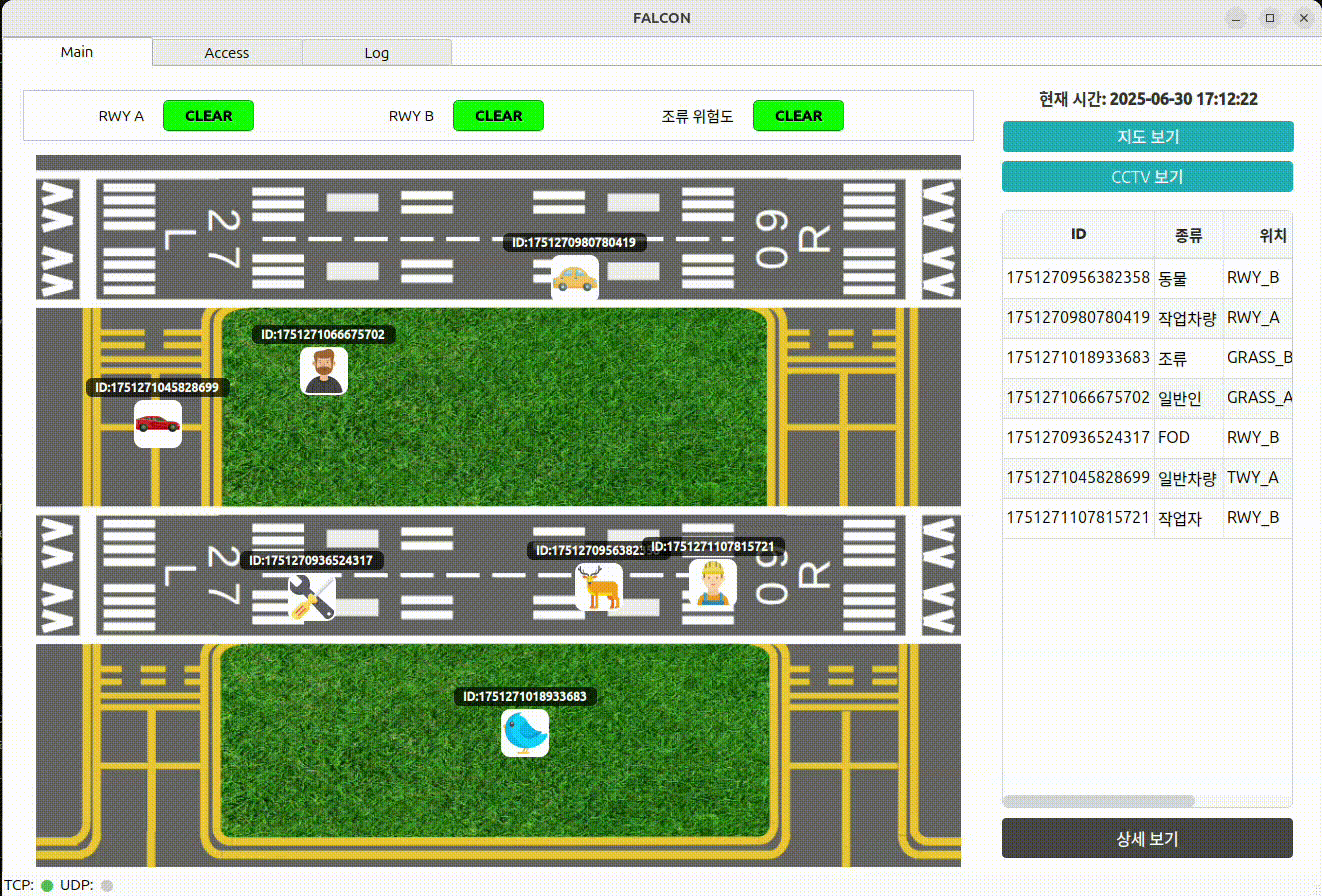The image size is (1322, 896).
Task: Click the ID:1751271018933683 label above the bird
Action: click(525, 696)
